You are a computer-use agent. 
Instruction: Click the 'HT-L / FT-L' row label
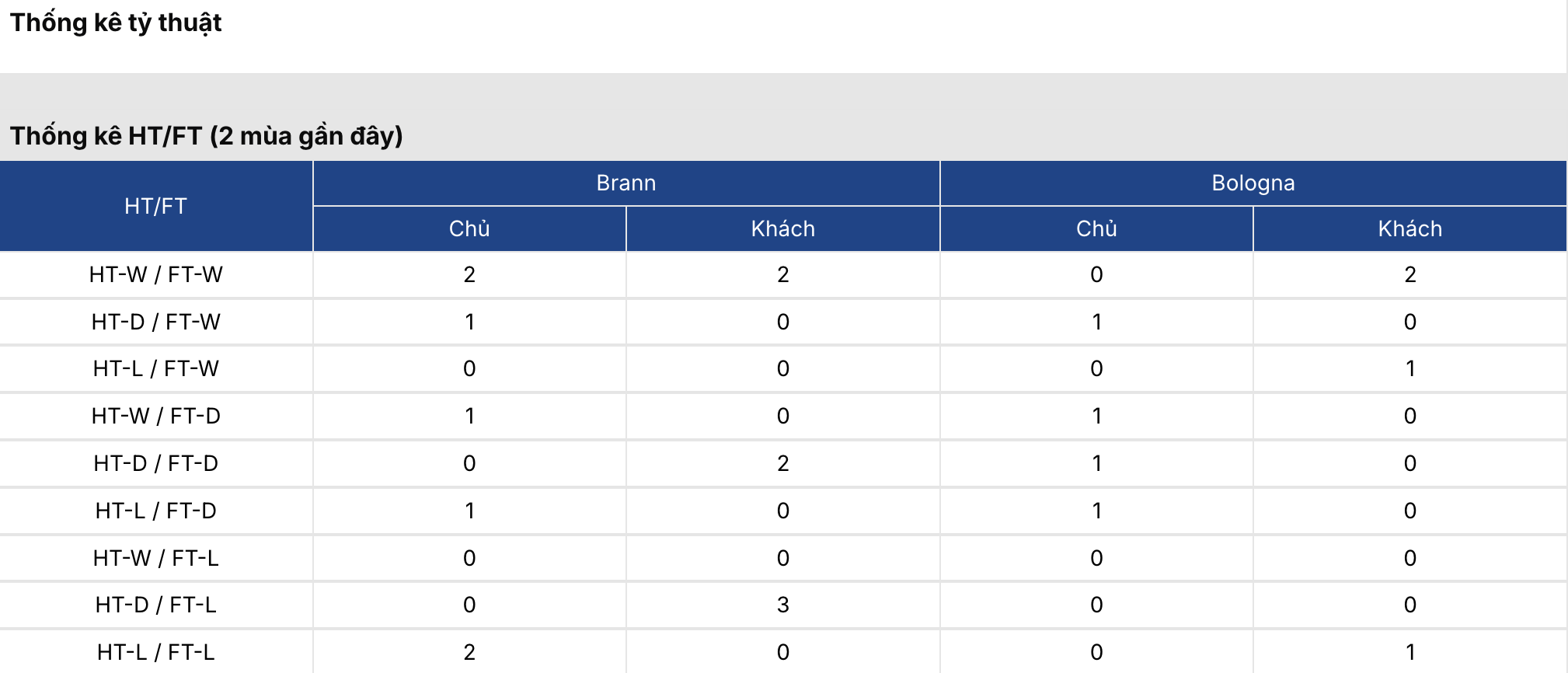(156, 652)
